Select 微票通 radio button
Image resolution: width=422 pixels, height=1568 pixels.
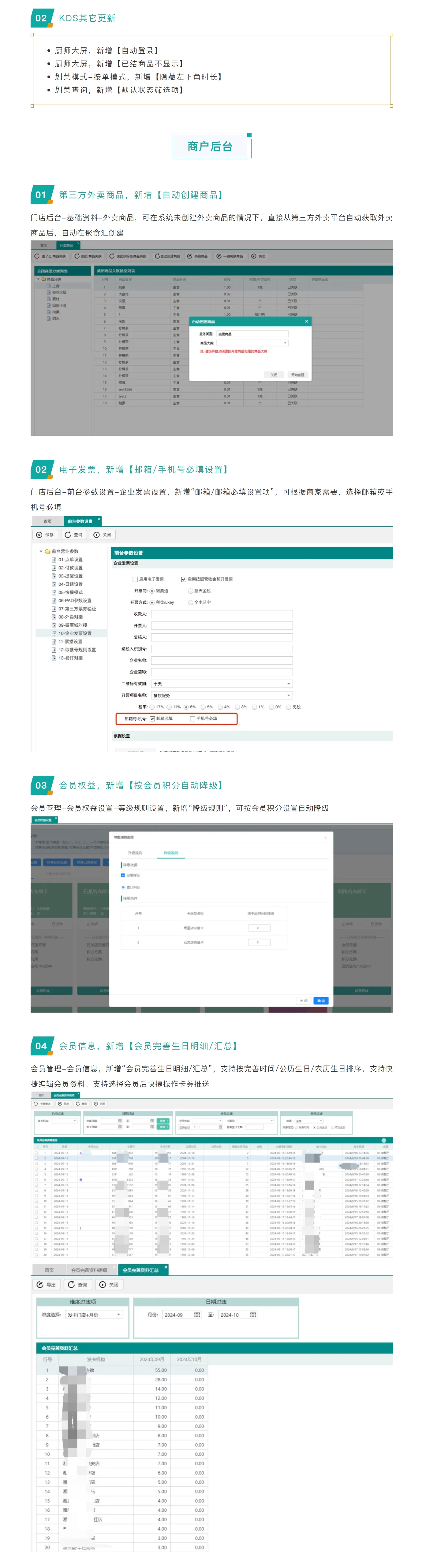point(152,591)
